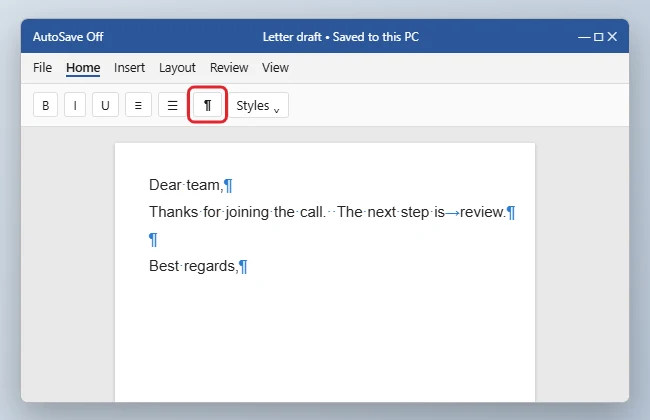Toggle AutoSave Off in title bar

coord(68,37)
